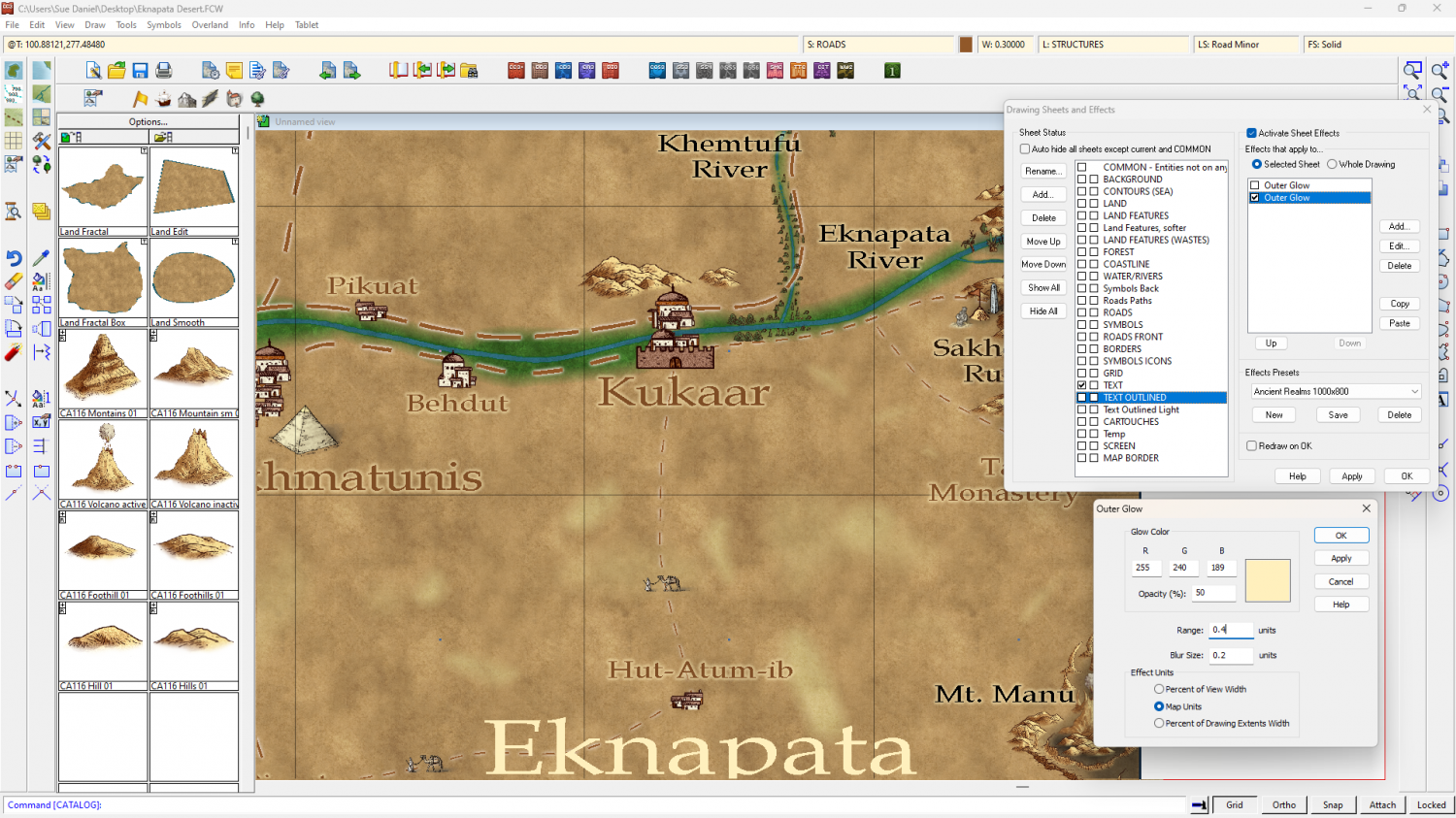Open the Symbols menu
The width and height of the screenshot is (1456, 818).
164,25
